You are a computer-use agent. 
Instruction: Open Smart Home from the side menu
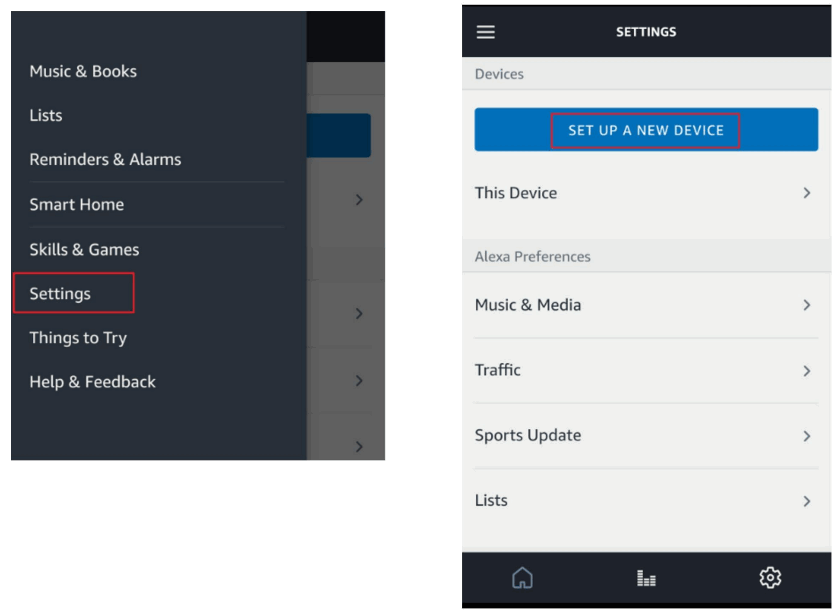pyautogui.click(x=76, y=204)
